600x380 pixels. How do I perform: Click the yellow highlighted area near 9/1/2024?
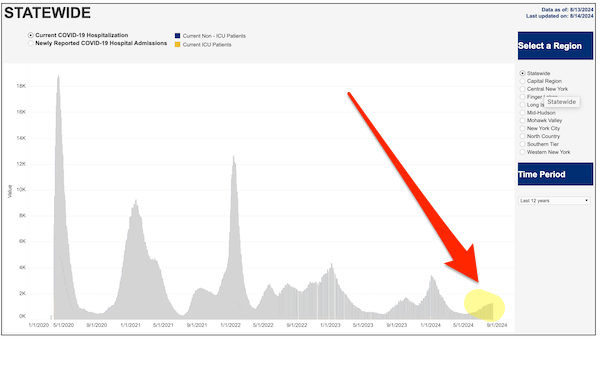tap(484, 305)
